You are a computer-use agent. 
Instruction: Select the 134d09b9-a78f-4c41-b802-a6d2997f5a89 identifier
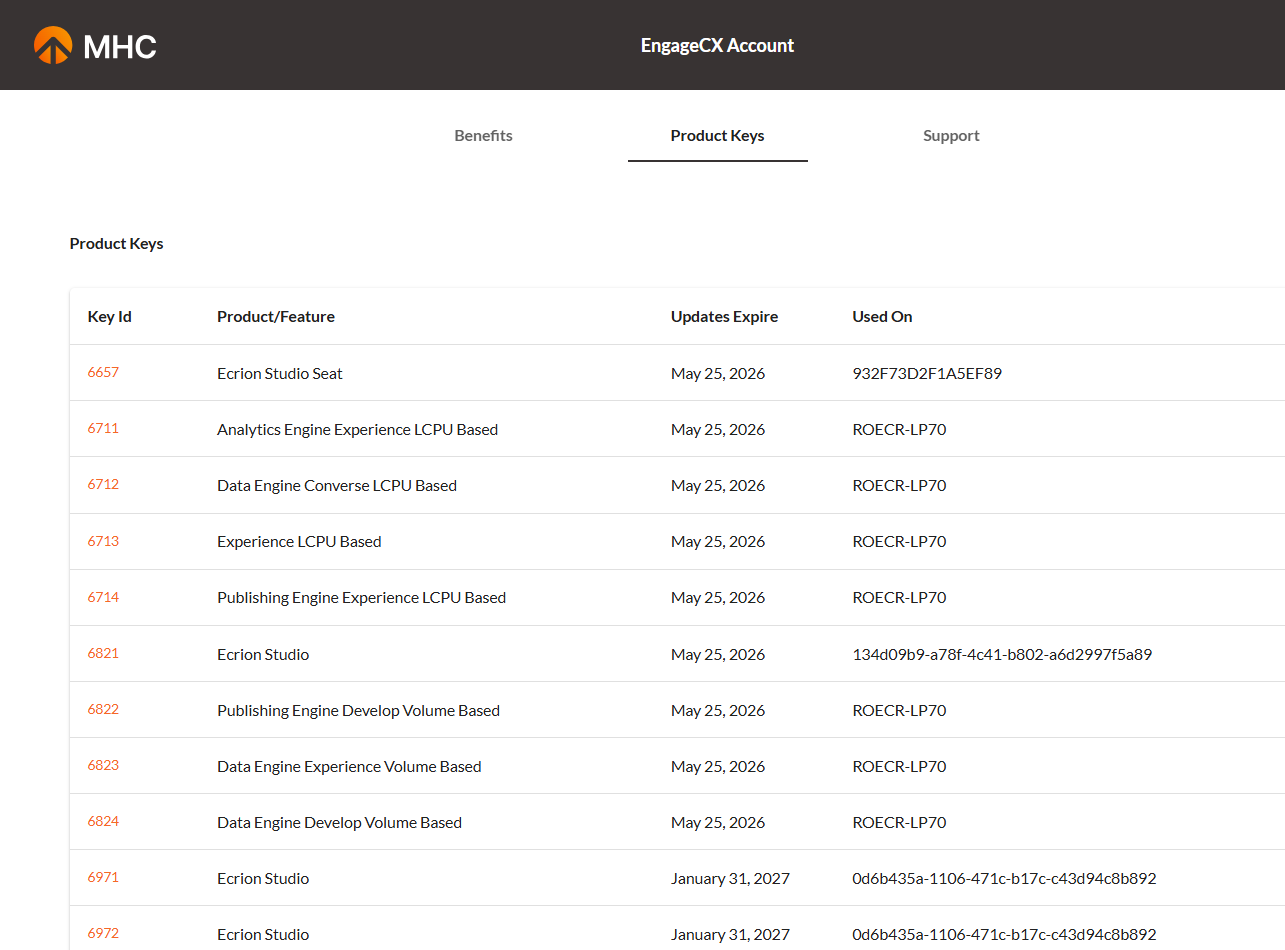click(1002, 654)
